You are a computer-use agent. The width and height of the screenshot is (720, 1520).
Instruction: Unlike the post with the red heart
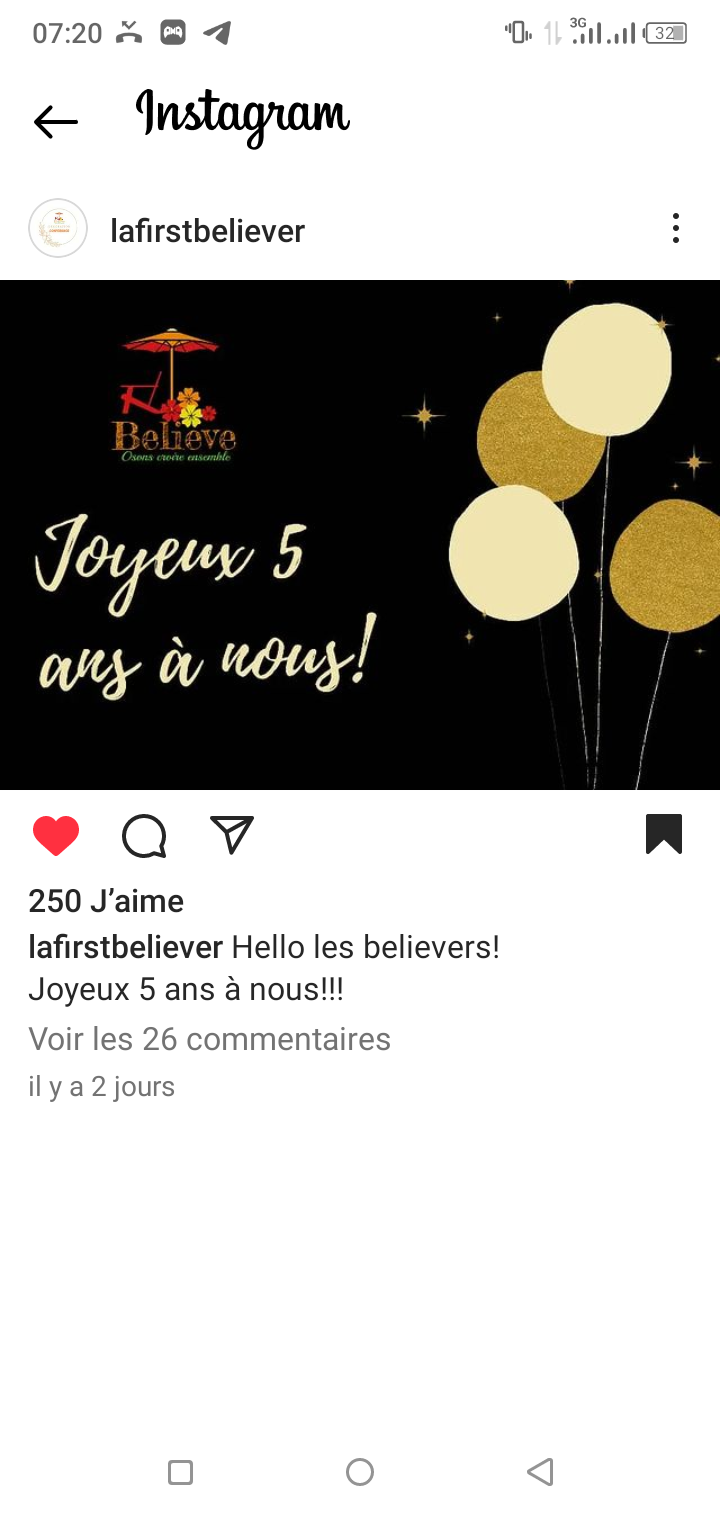point(56,836)
